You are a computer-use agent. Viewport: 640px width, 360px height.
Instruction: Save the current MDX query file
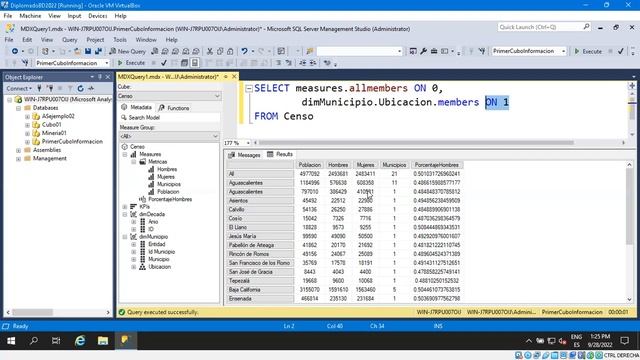click(88, 51)
